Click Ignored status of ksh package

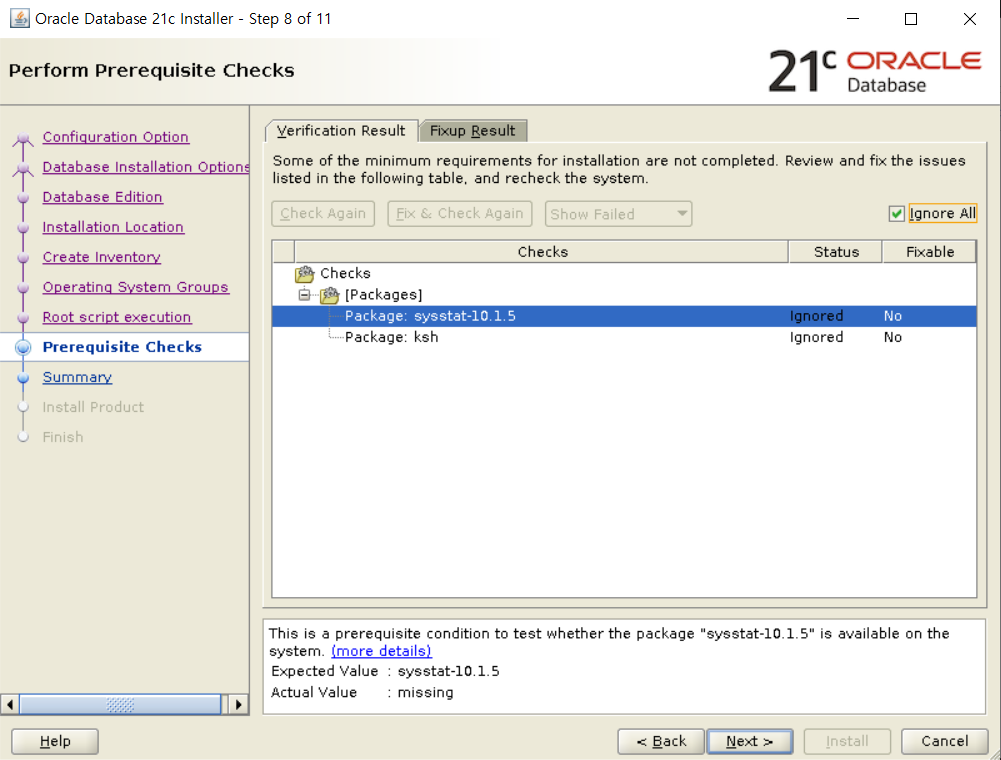816,337
